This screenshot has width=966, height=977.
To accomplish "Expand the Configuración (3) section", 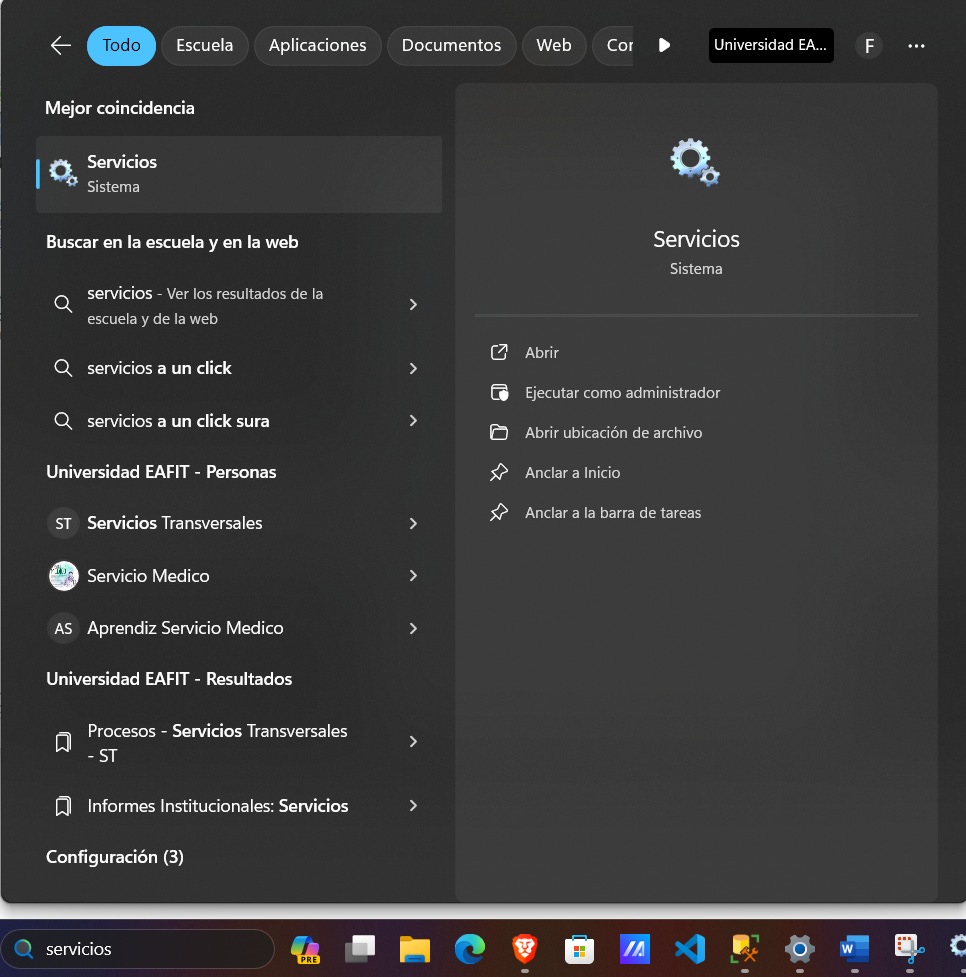I will [x=115, y=857].
